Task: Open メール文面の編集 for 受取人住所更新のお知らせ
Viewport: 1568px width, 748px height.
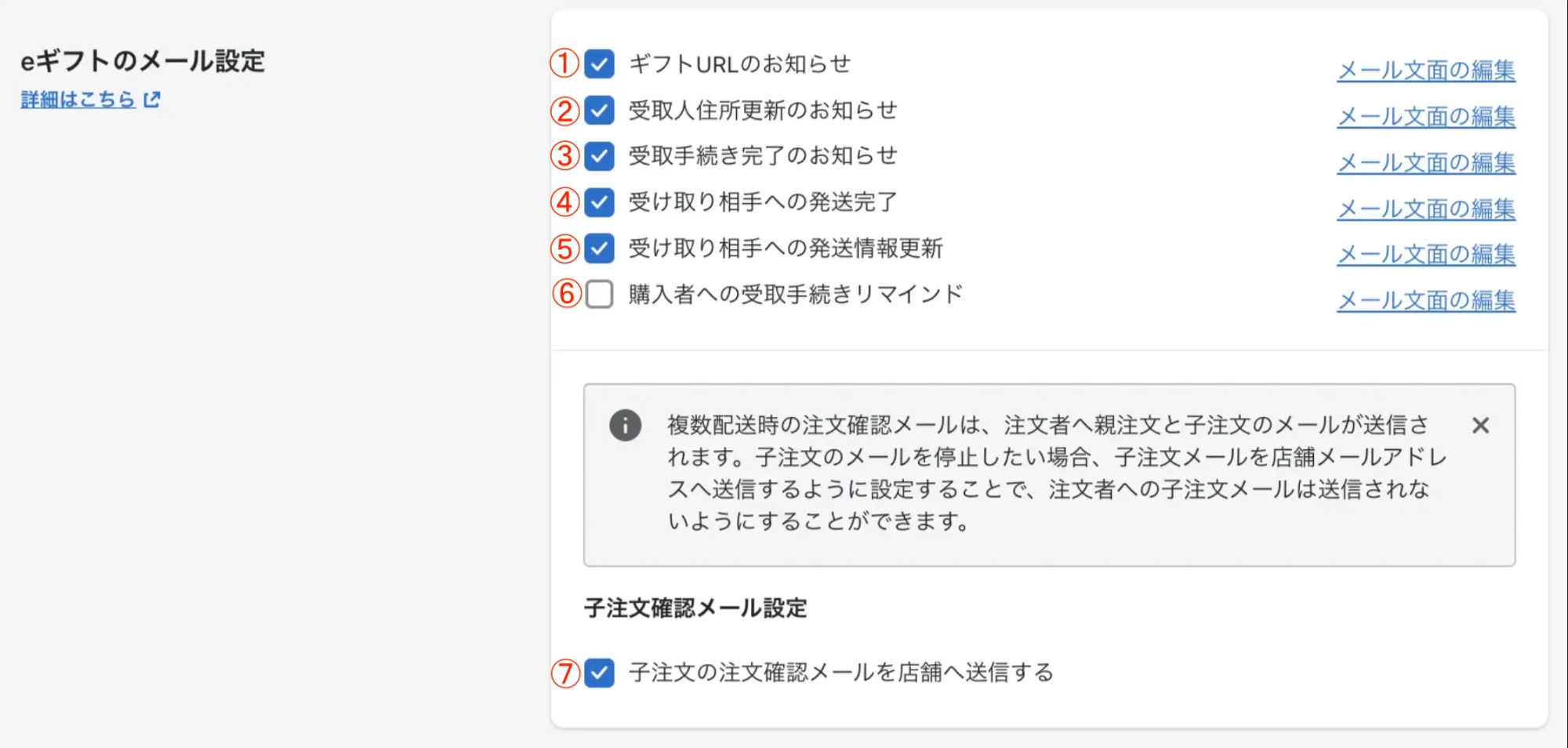Action: [1425, 117]
